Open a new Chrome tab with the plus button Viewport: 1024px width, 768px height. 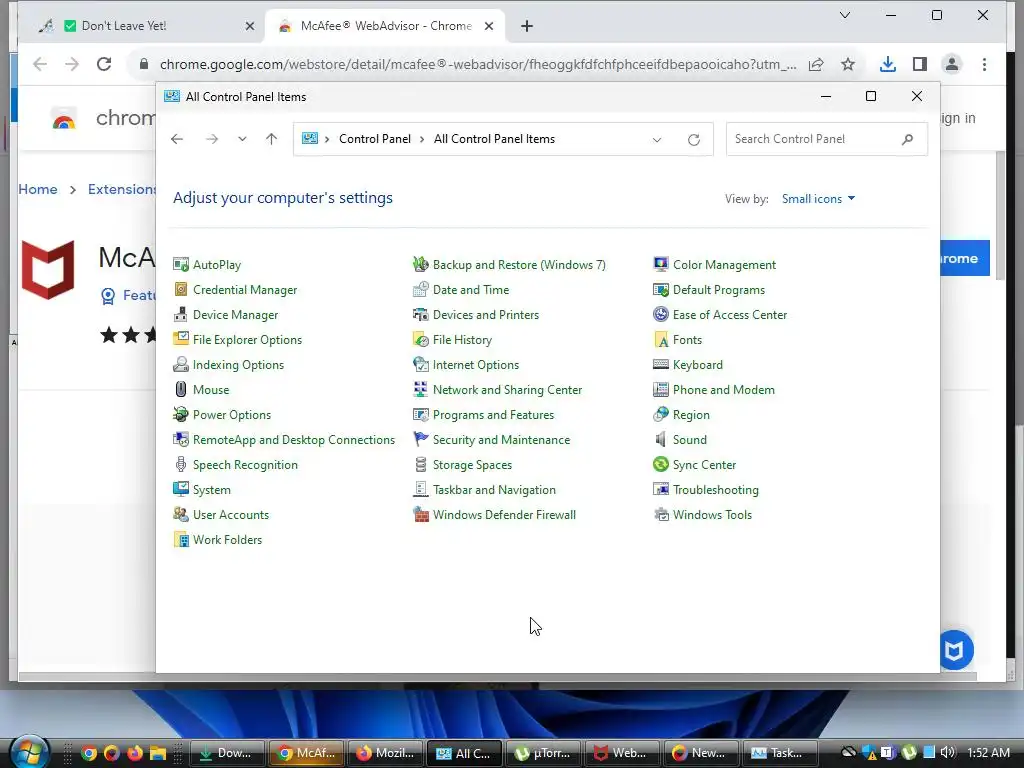pos(527,26)
